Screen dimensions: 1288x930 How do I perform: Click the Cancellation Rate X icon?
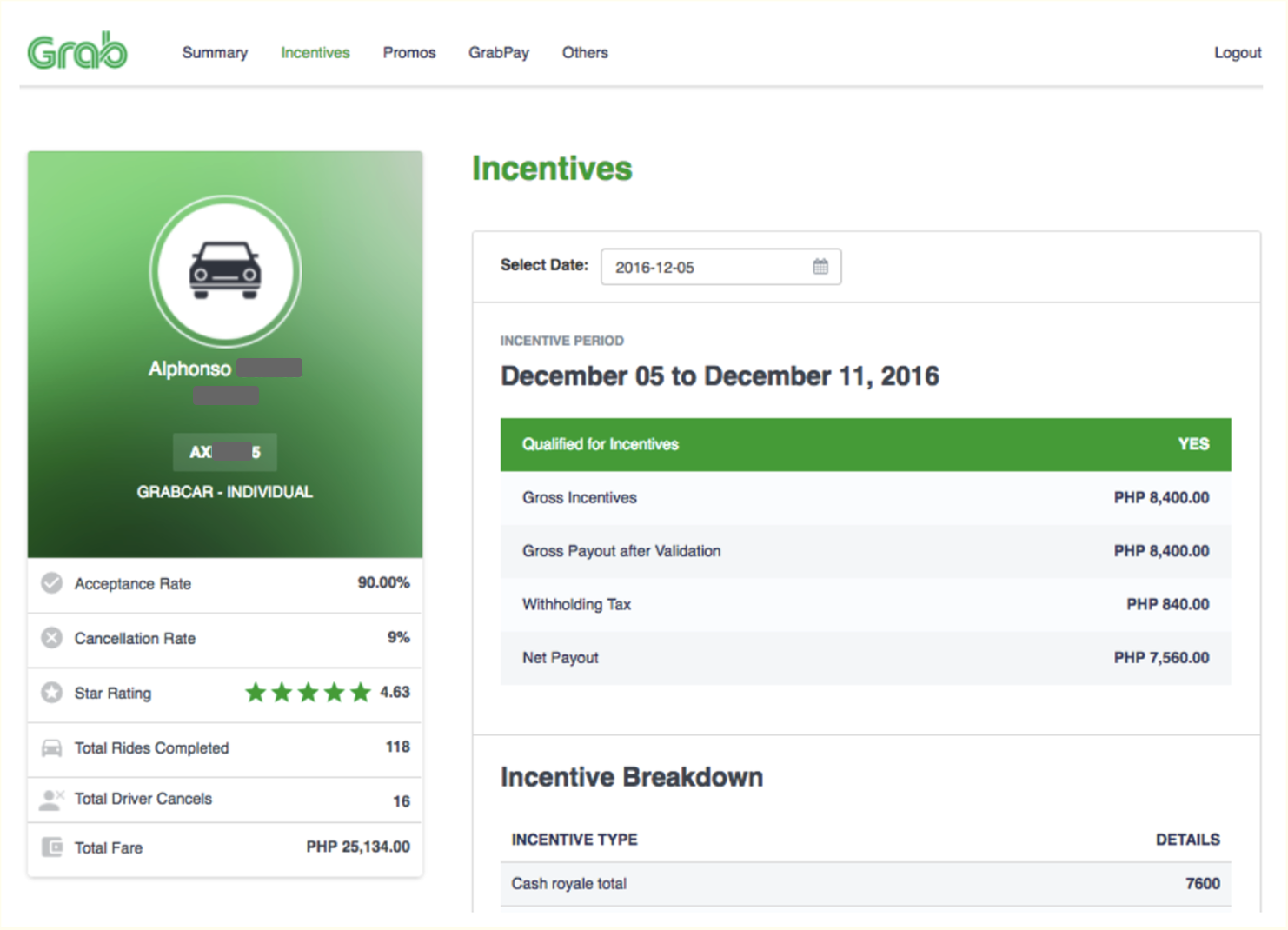click(52, 638)
